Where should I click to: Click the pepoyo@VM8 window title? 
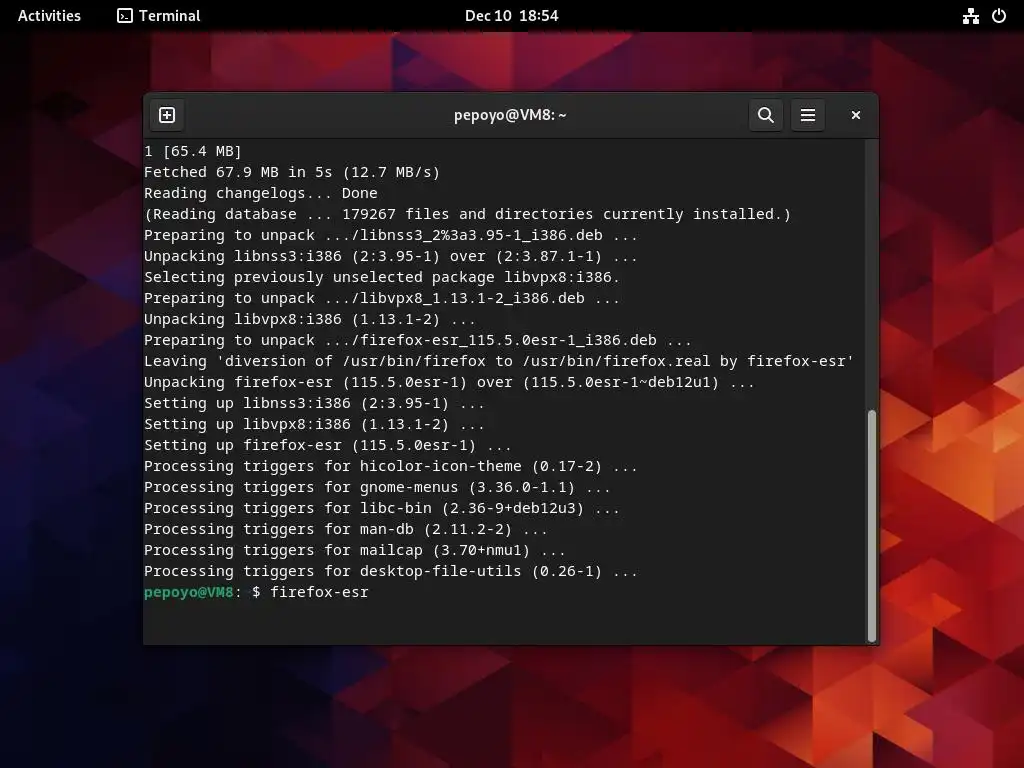[510, 115]
